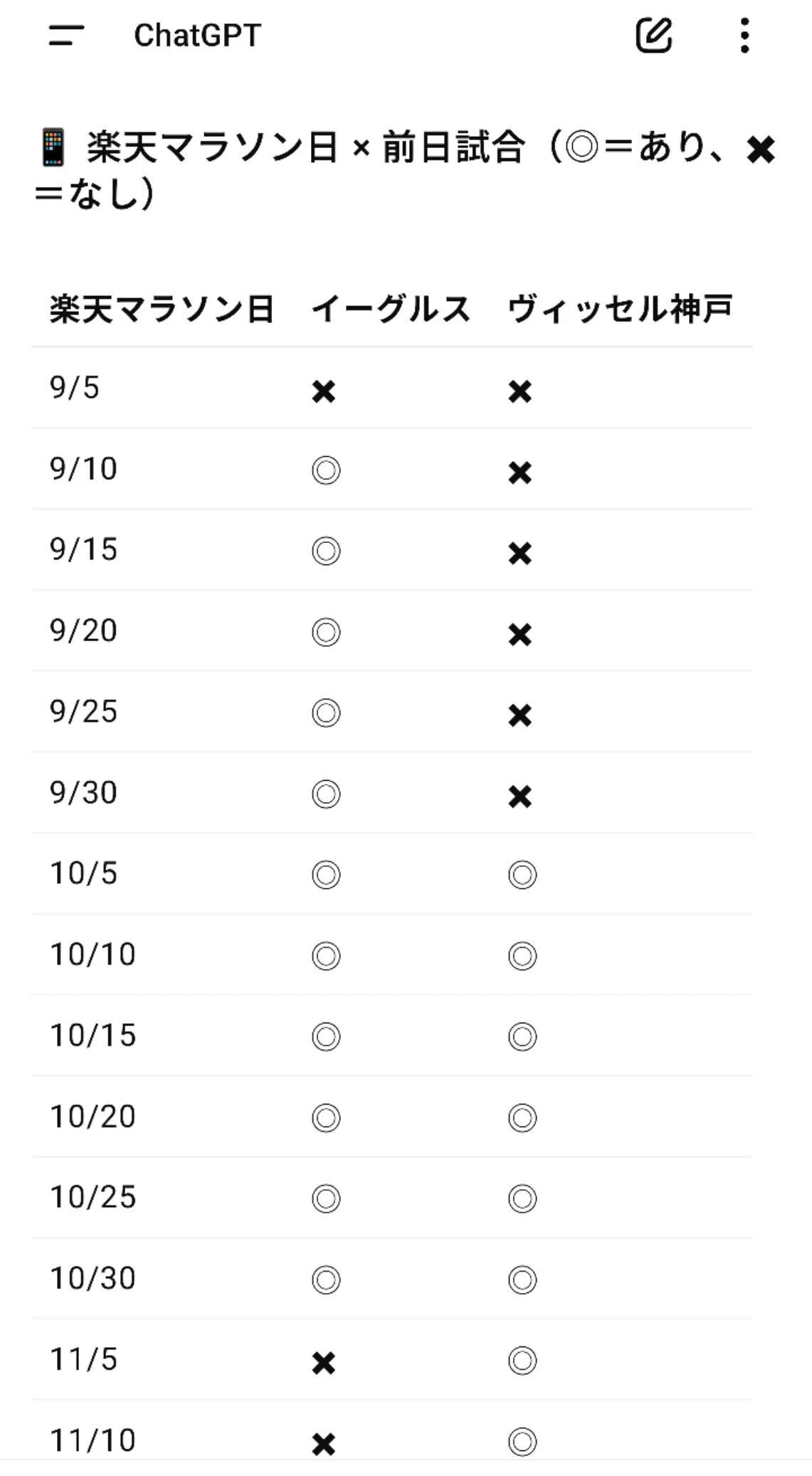
Task: Tap the イーグルス double circle for 9/10
Action: (x=326, y=470)
